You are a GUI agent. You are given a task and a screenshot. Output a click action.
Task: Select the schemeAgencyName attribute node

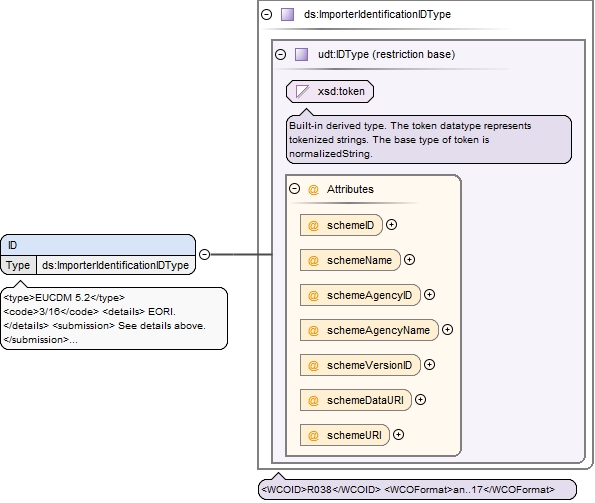(x=369, y=330)
